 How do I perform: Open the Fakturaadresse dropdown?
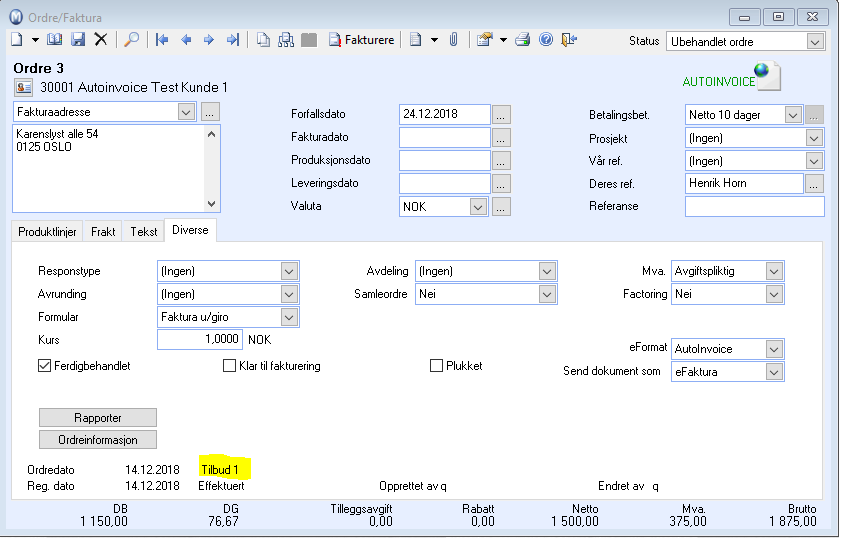coord(186,112)
